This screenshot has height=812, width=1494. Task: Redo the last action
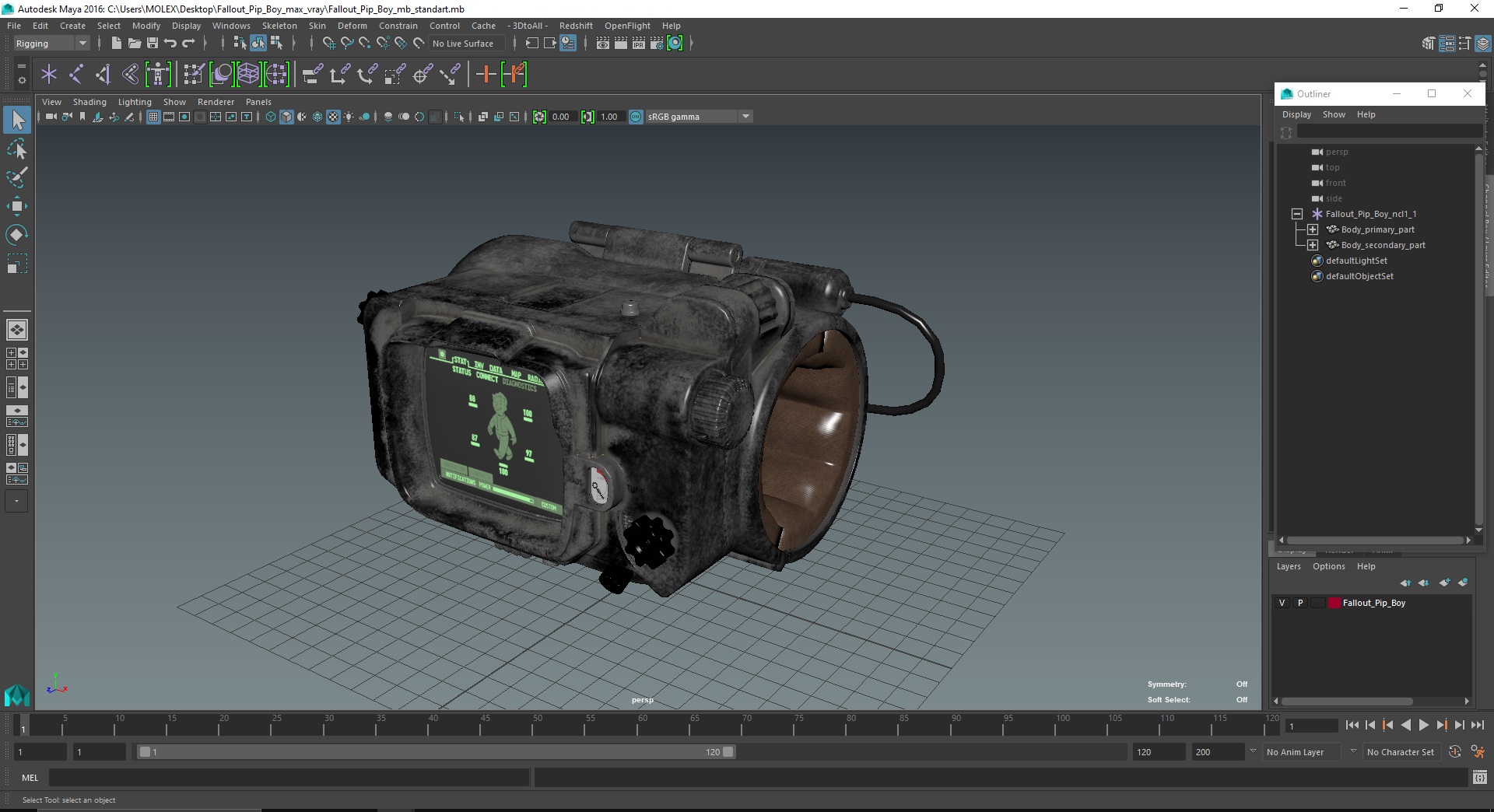coord(188,44)
